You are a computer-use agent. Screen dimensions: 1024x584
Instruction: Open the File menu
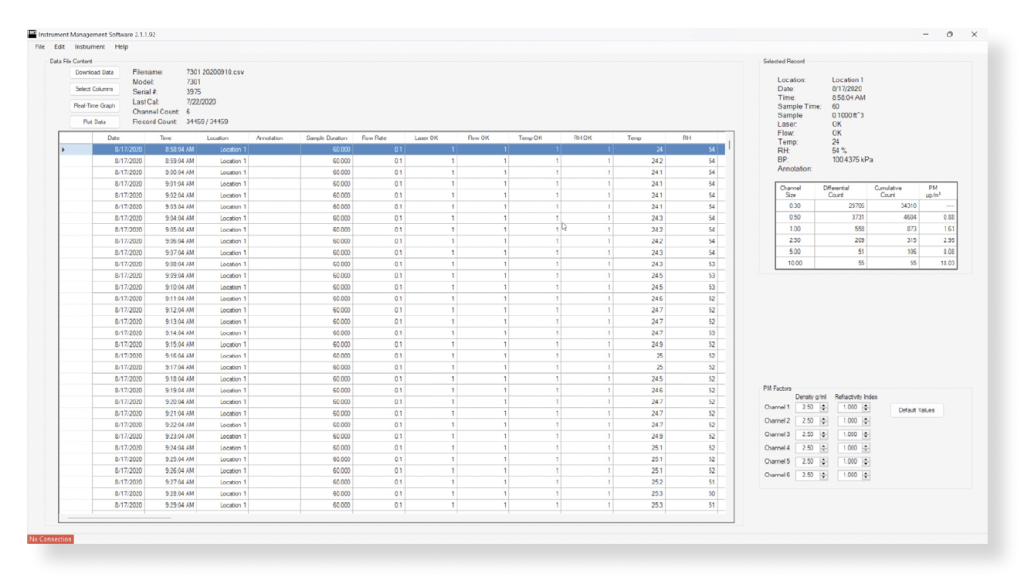pyautogui.click(x=40, y=47)
